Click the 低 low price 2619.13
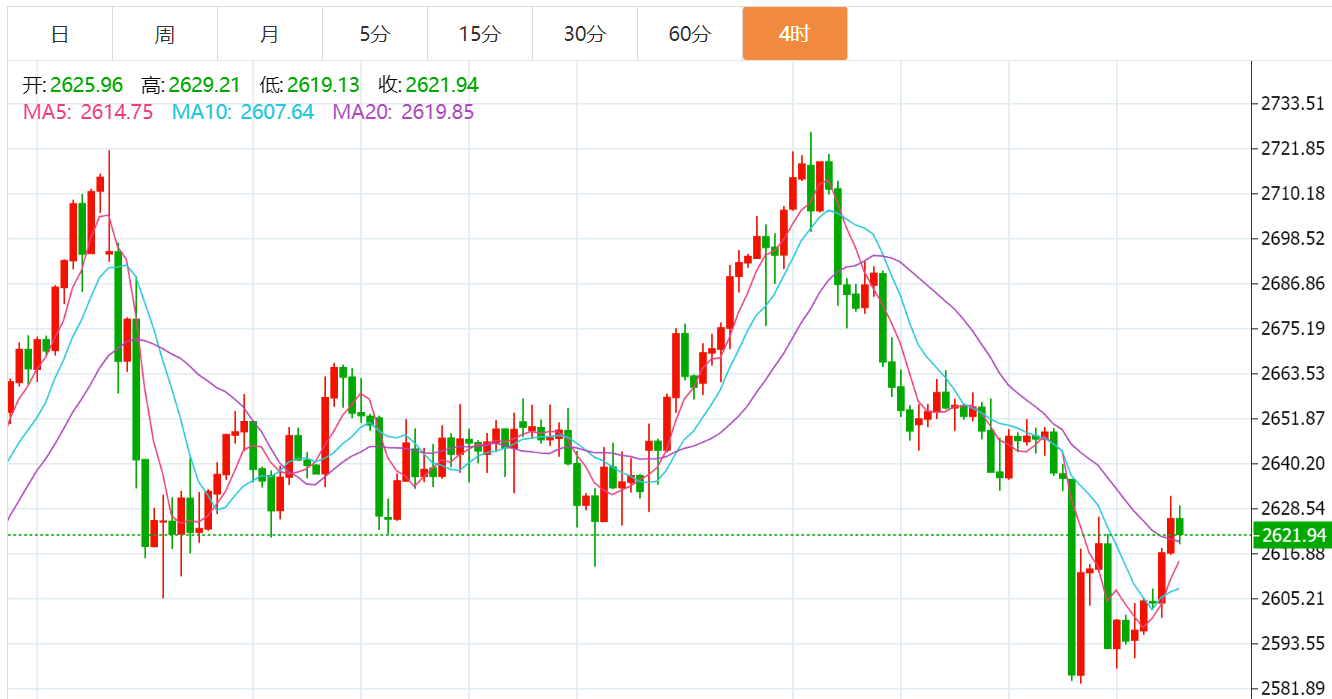 tap(323, 86)
